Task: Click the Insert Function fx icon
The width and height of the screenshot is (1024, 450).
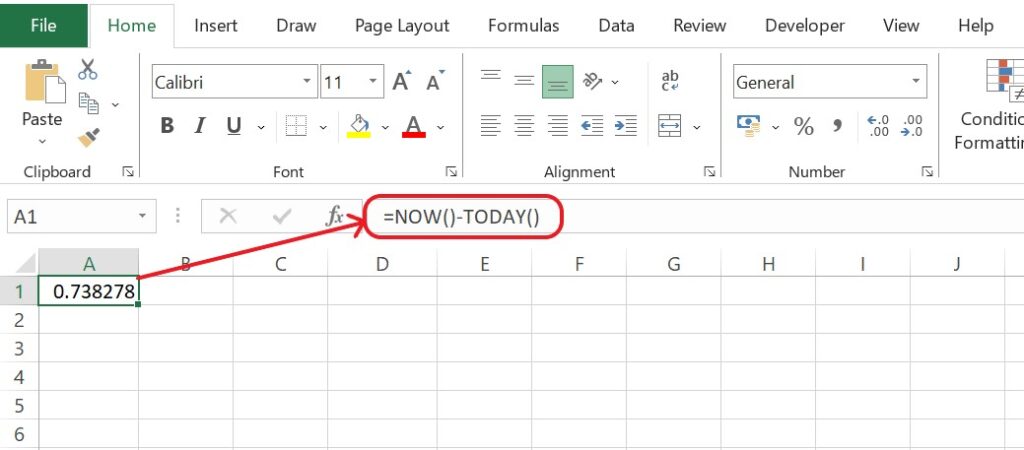Action: click(x=334, y=216)
